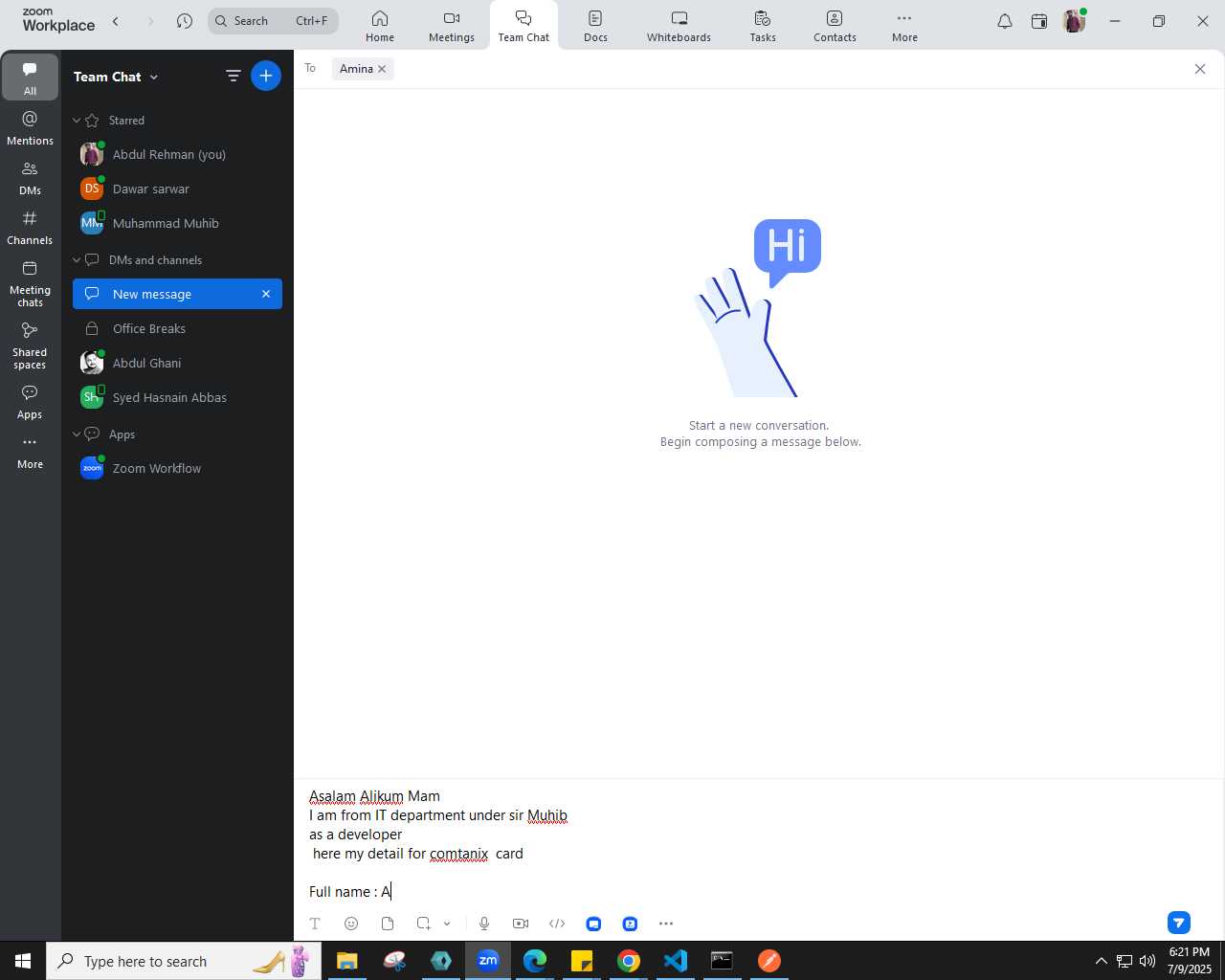The width and height of the screenshot is (1225, 980).
Task: Collapse the DMs and channels section
Action: click(77, 260)
